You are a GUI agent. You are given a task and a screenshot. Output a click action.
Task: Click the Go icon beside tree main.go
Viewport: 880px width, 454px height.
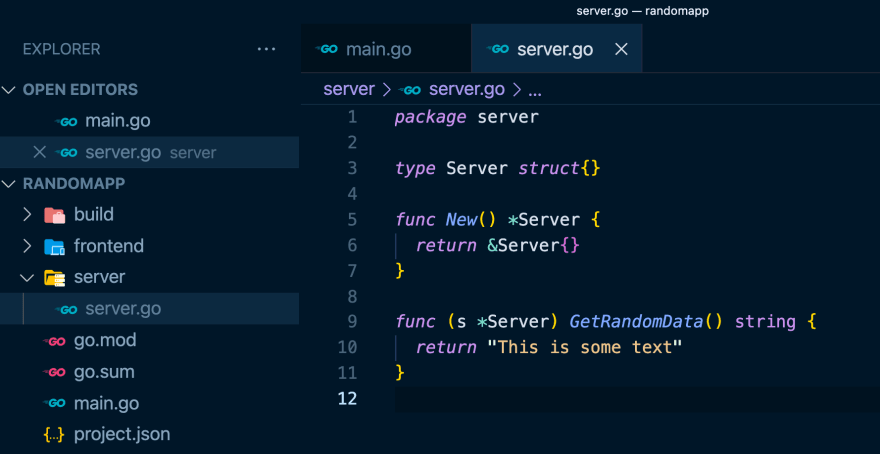click(x=54, y=404)
